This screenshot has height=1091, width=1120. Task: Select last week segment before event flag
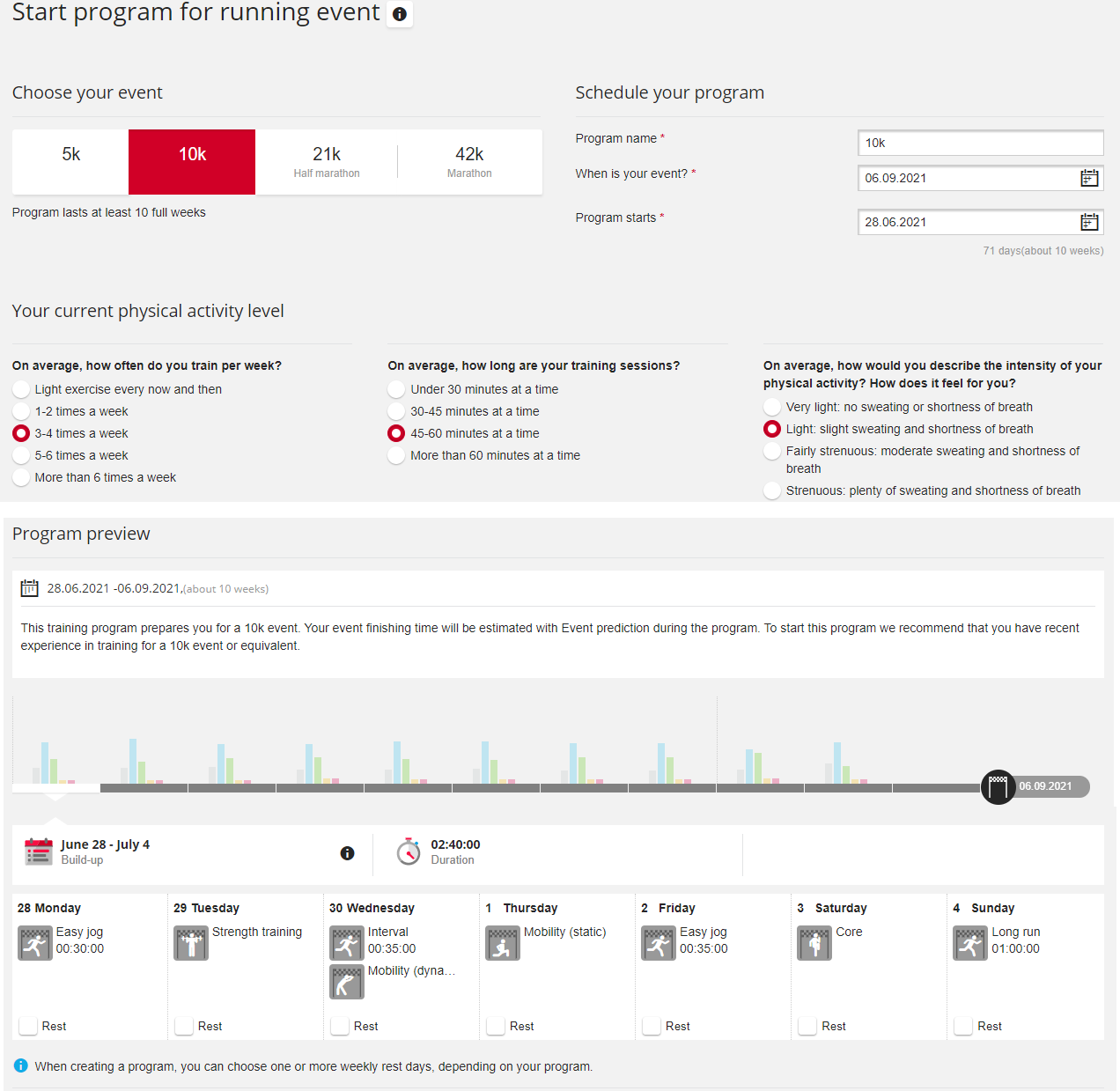click(x=937, y=788)
